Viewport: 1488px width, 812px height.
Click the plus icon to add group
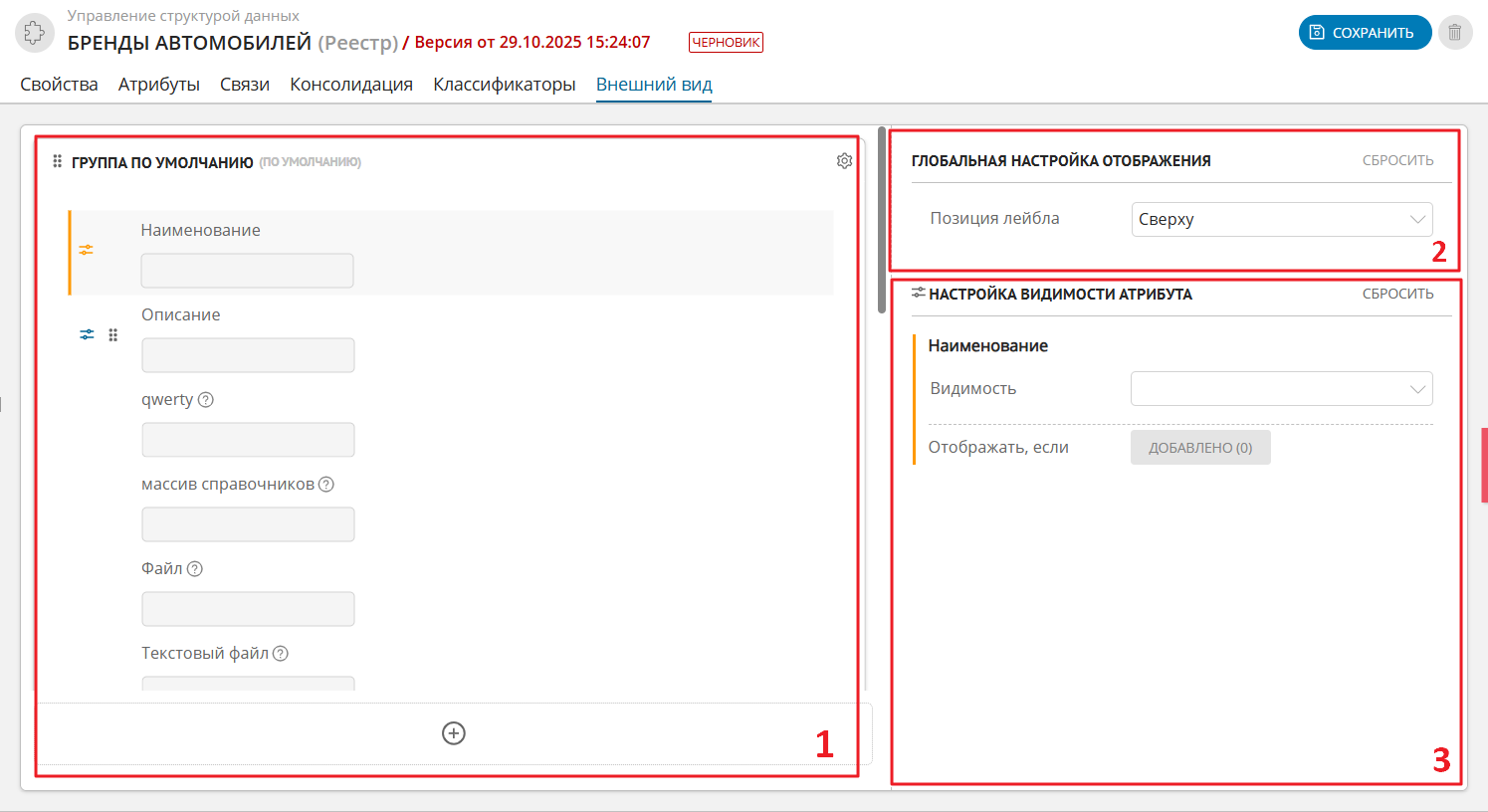[454, 733]
